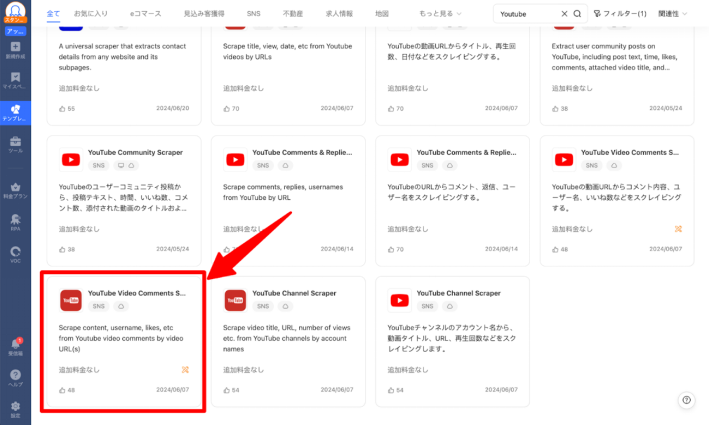Viewport: 709px width, 425px height.
Task: Switch to the 求人情報 tab
Action: [339, 14]
